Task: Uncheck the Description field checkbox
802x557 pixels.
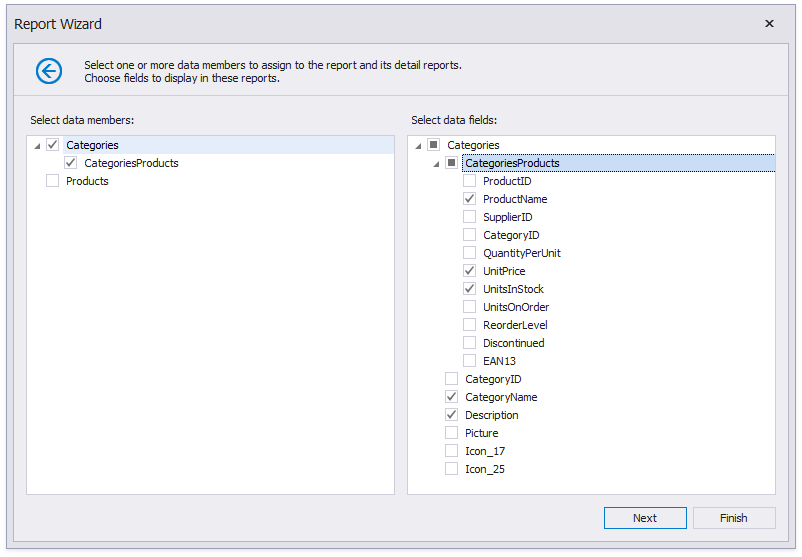Action: click(x=452, y=415)
